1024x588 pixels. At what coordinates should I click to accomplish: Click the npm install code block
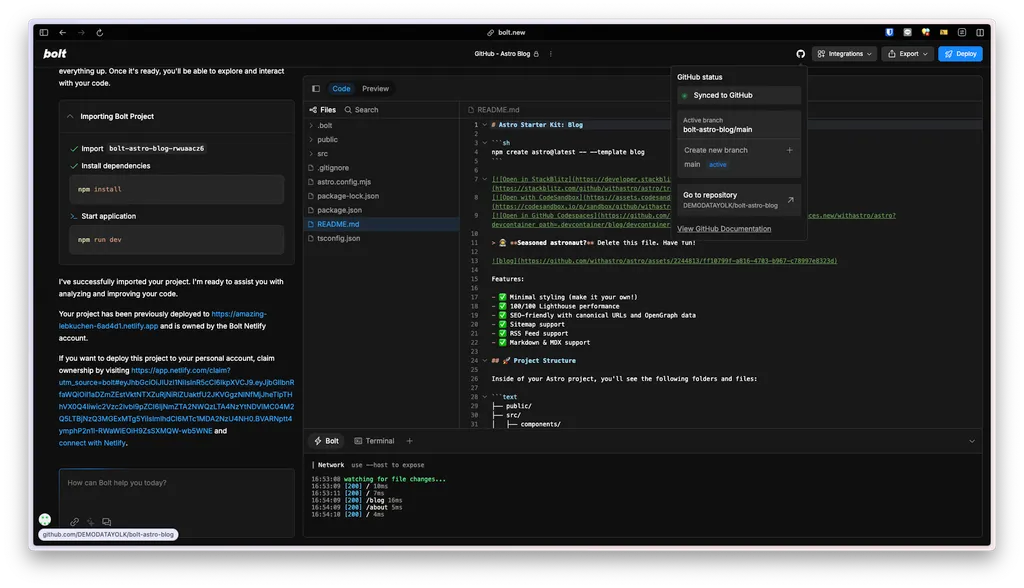(x=176, y=189)
